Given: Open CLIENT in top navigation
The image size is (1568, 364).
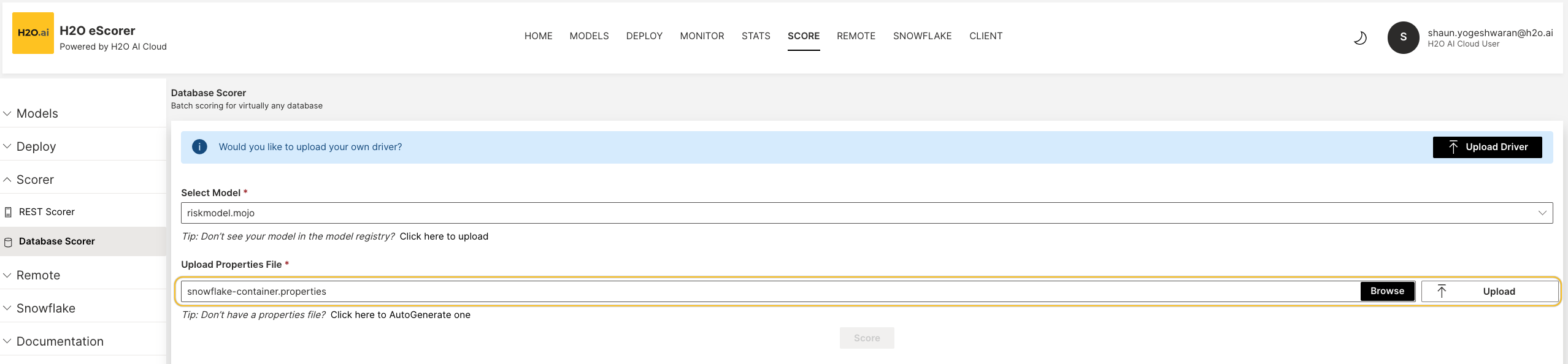Looking at the screenshot, I should pyautogui.click(x=986, y=36).
